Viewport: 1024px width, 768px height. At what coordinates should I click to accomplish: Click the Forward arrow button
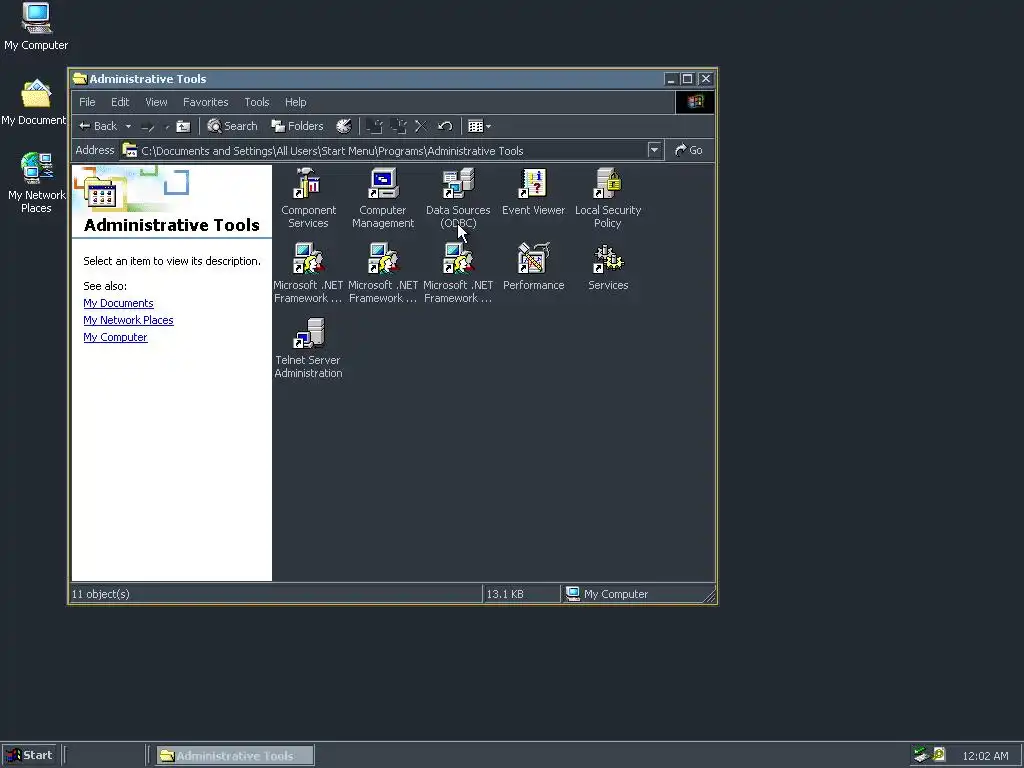pyautogui.click(x=148, y=127)
